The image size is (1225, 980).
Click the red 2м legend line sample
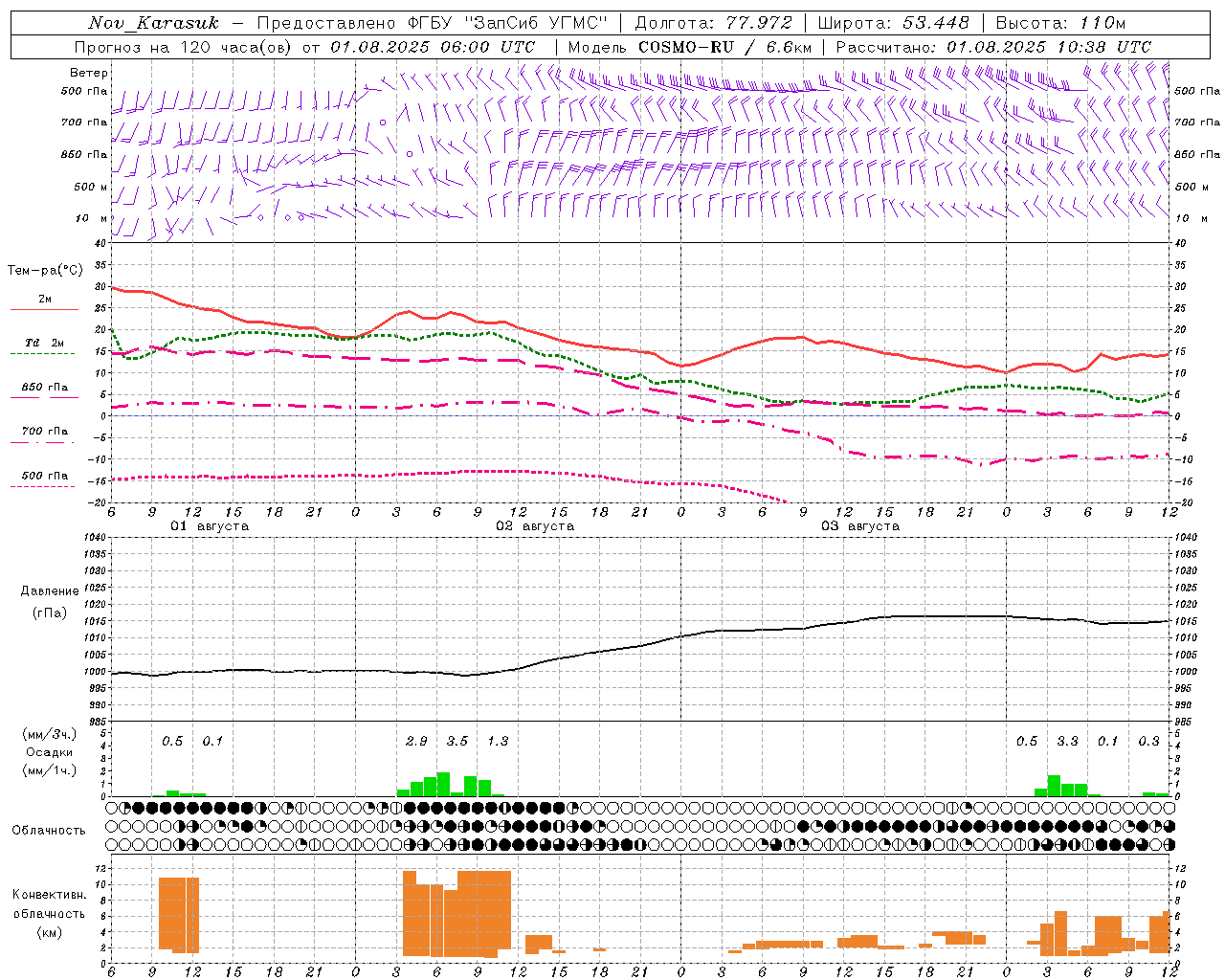pyautogui.click(x=44, y=309)
